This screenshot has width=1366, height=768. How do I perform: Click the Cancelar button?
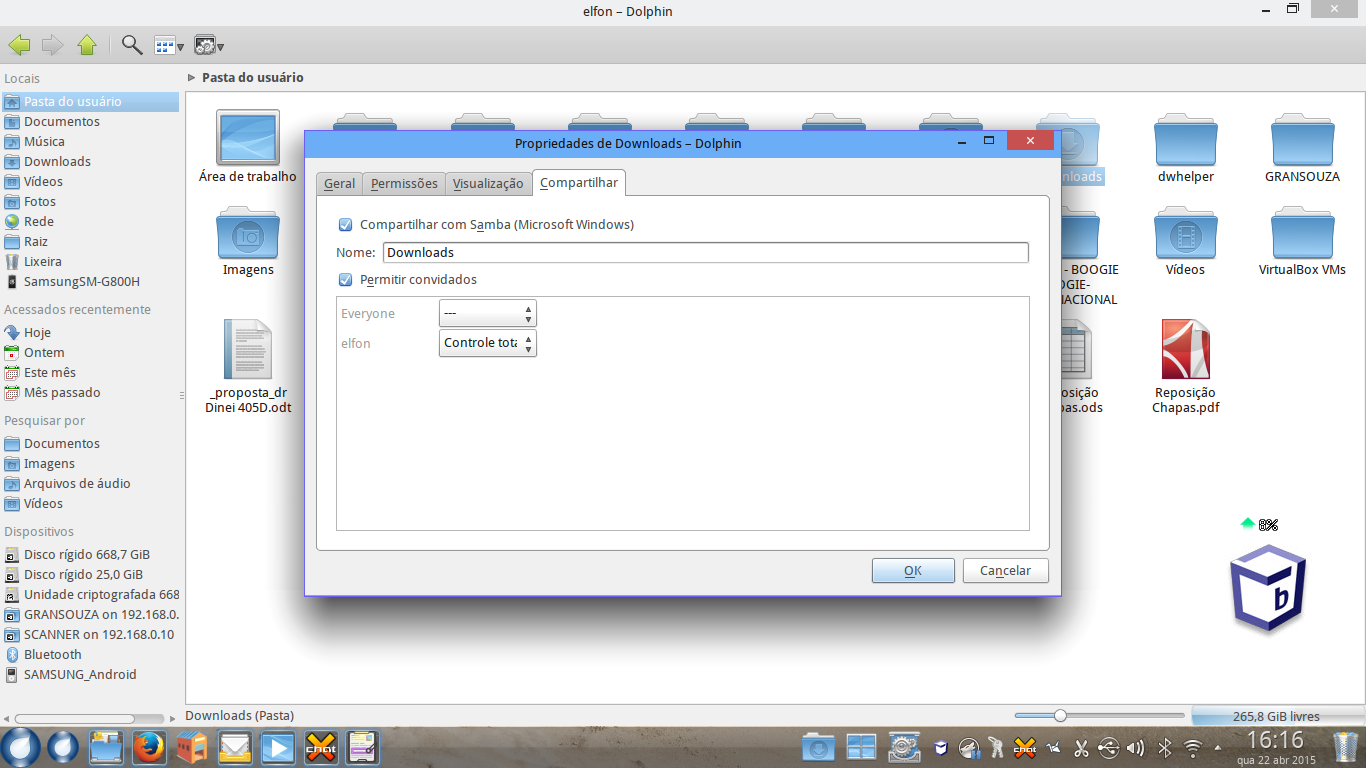point(1005,570)
